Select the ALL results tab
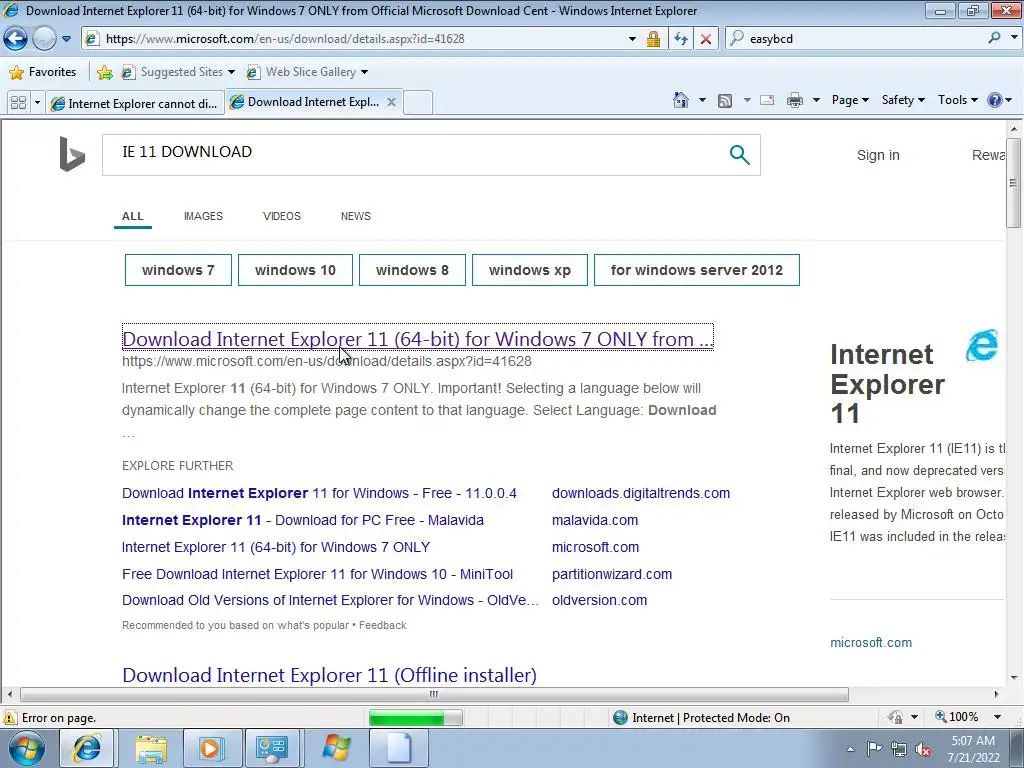Viewport: 1024px width, 768px height. 133,216
